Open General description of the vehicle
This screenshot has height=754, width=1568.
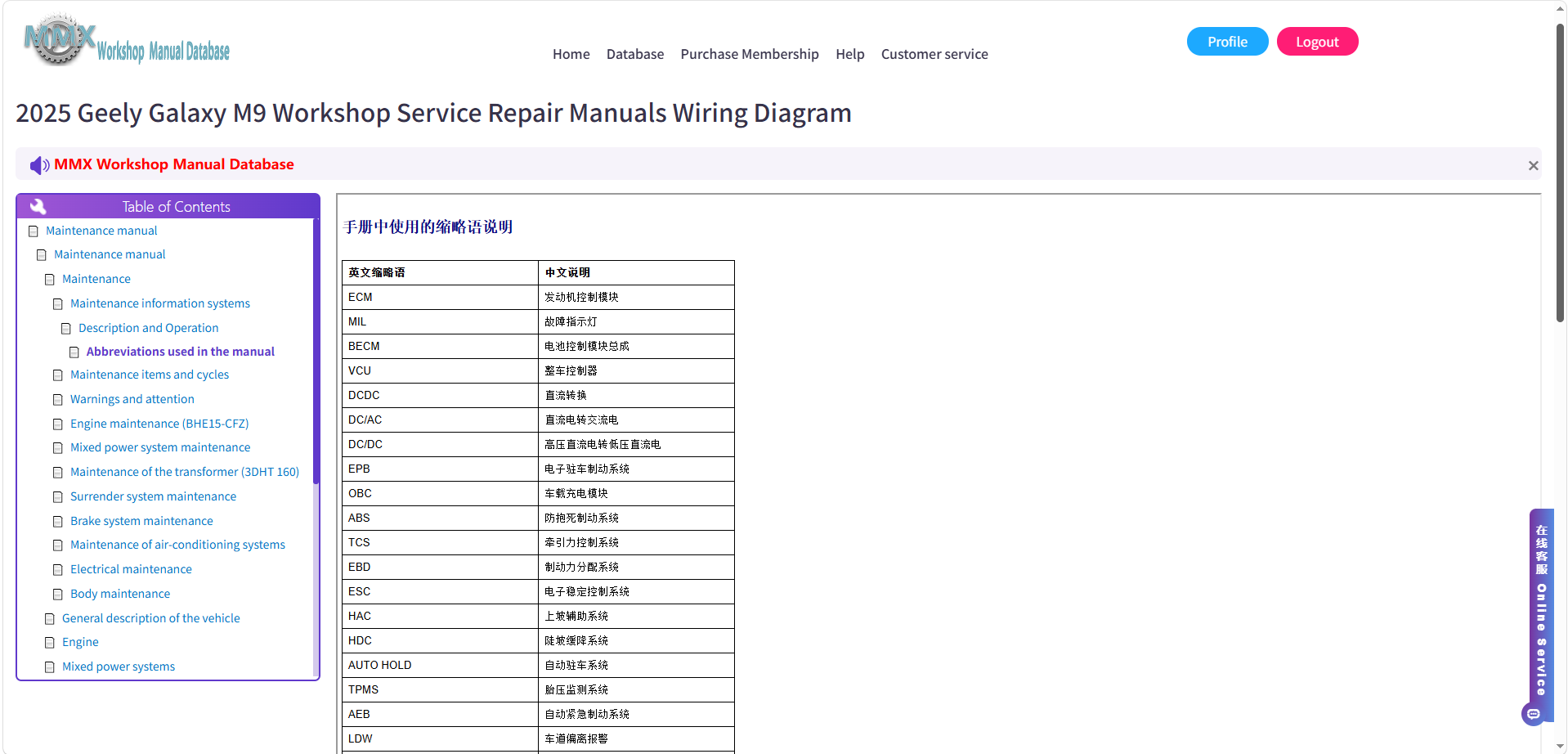pos(151,618)
